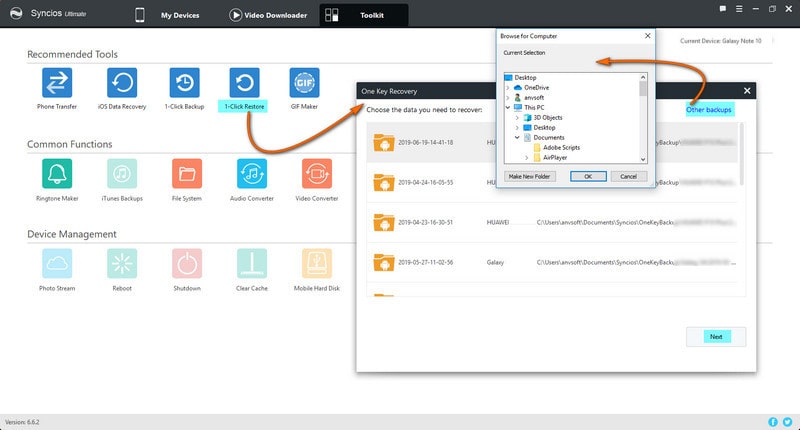Expand the 3D Objects tree node
The height and width of the screenshot is (430, 800).
coord(517,118)
